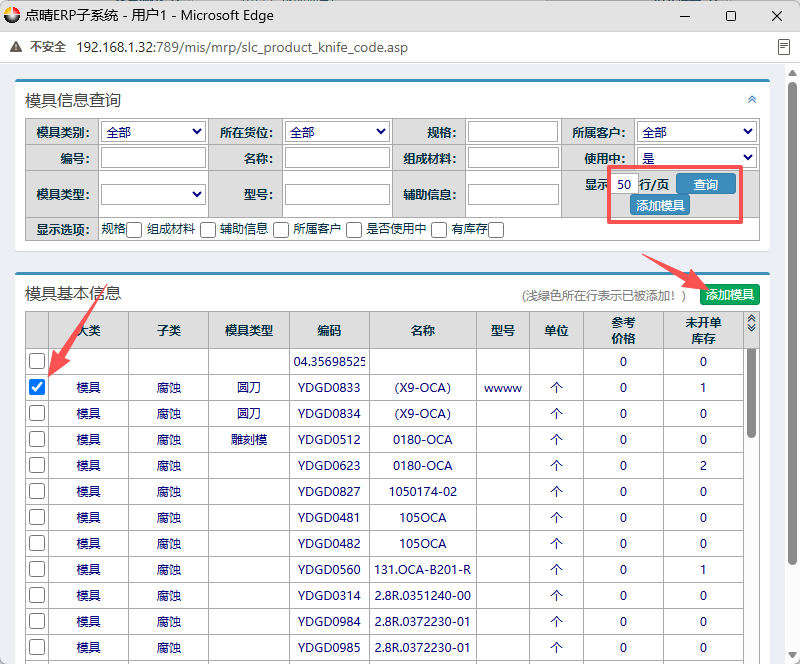This screenshot has width=800, height=664.
Task: Click the not-secure warning triangle icon
Action: (16, 47)
